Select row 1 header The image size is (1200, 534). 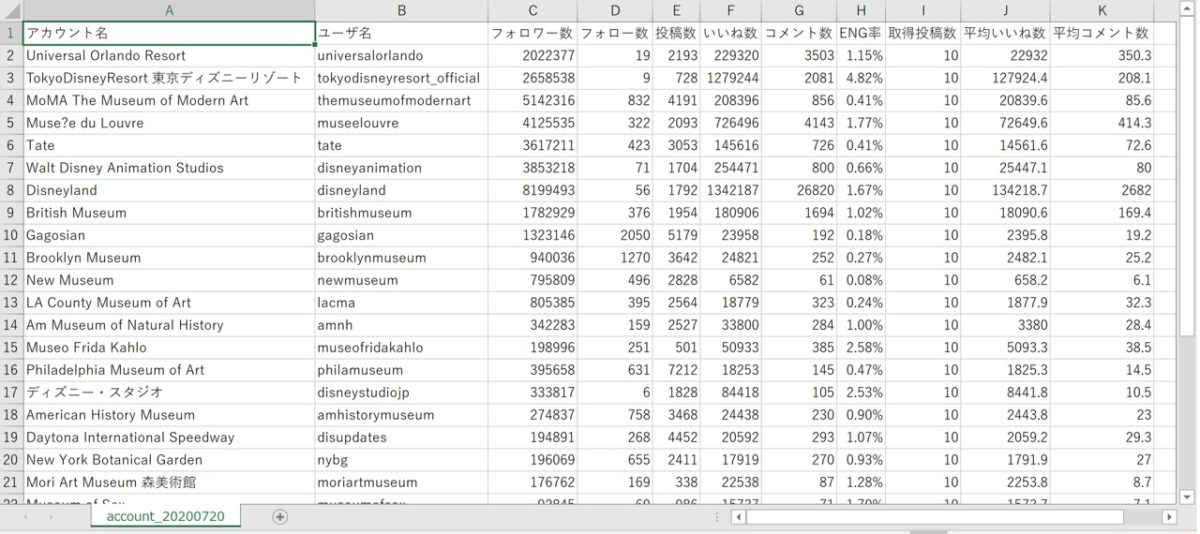(11, 33)
